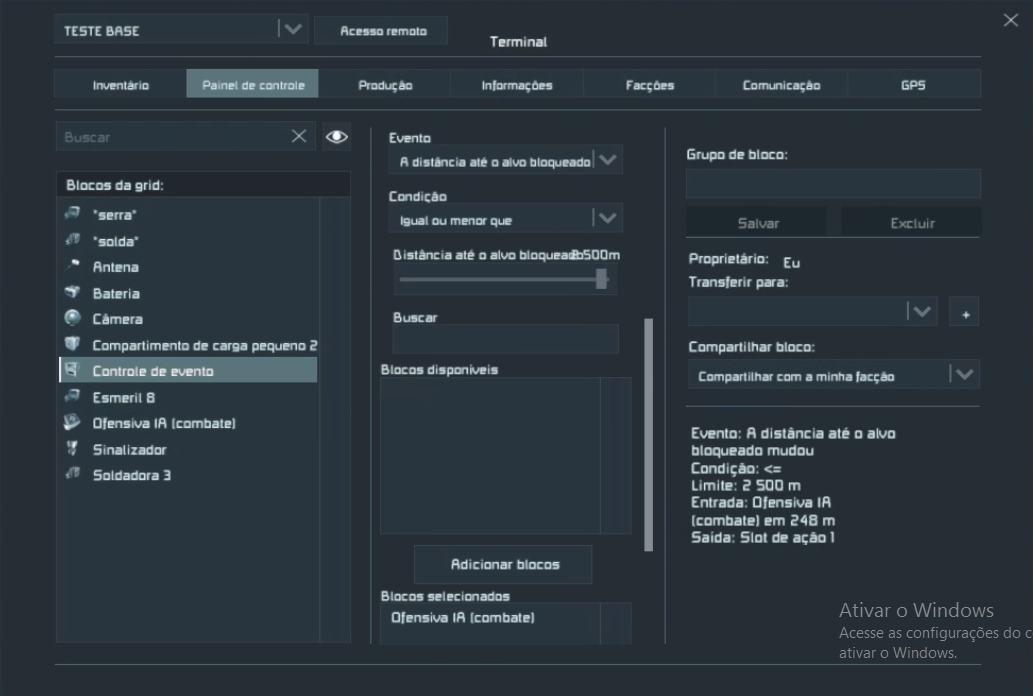The height and width of the screenshot is (696, 1033).
Task: Select the Ofensiva IA (combate) icon
Action: click(x=72, y=423)
